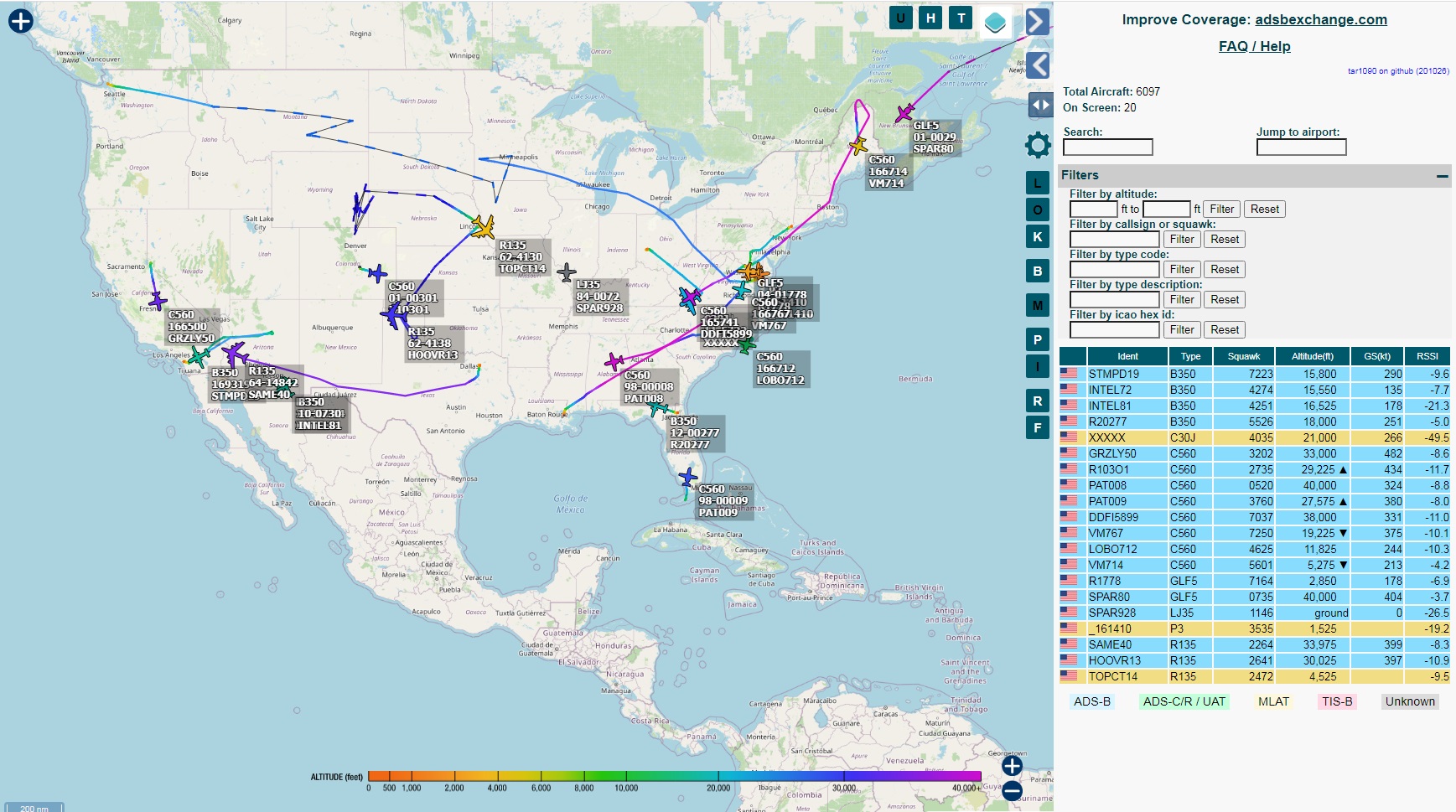This screenshot has width=1456, height=812.
Task: Toggle sidebar width with double-arrow icon
Action: (x=1040, y=105)
